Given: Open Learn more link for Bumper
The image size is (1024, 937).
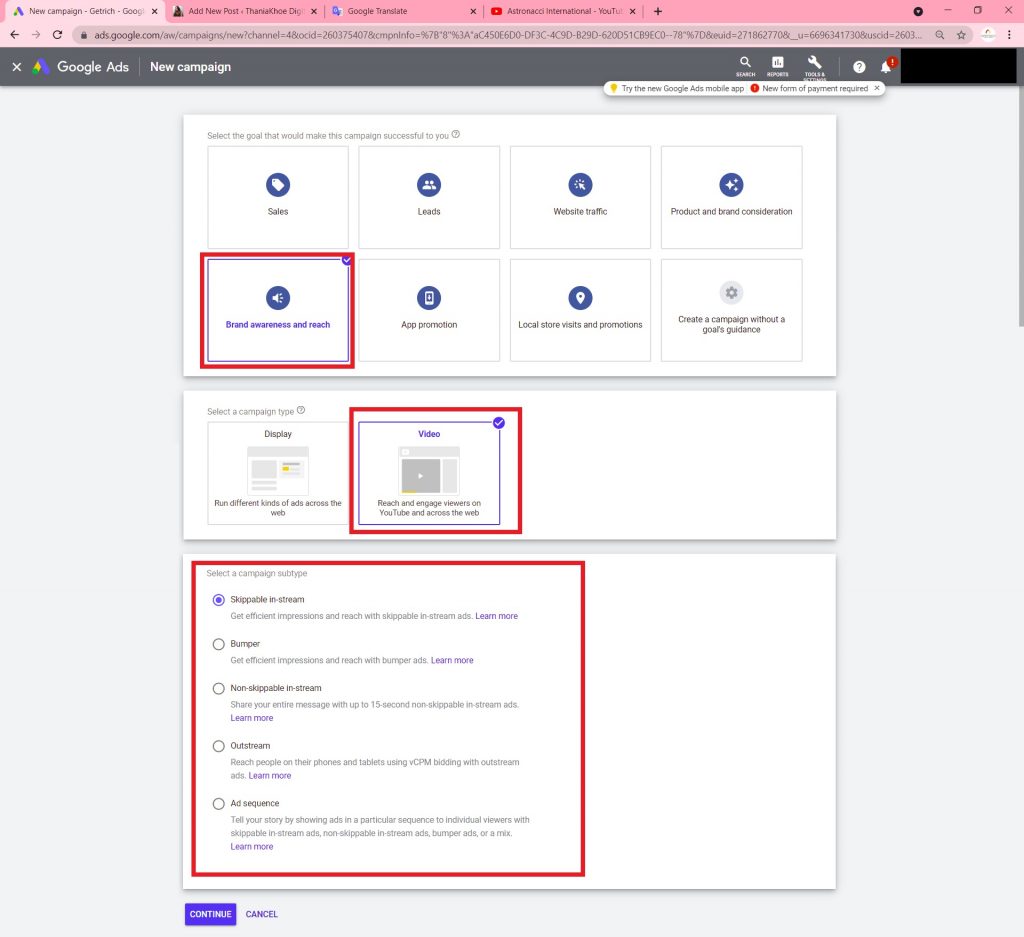Looking at the screenshot, I should [x=452, y=660].
